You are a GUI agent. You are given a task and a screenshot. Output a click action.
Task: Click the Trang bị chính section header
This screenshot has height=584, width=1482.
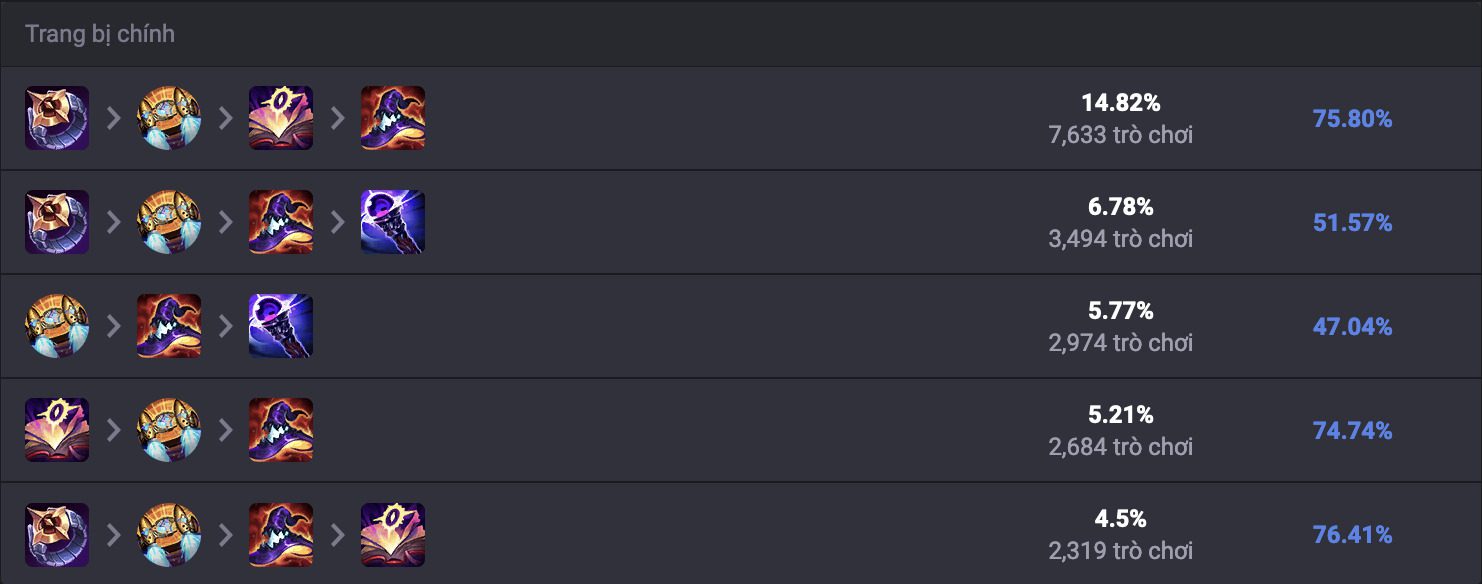point(100,34)
